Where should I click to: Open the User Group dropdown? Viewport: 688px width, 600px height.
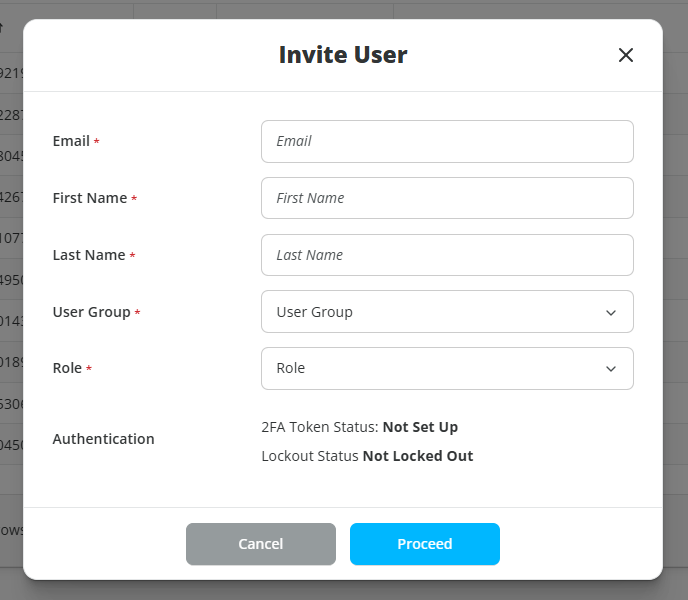tap(447, 312)
